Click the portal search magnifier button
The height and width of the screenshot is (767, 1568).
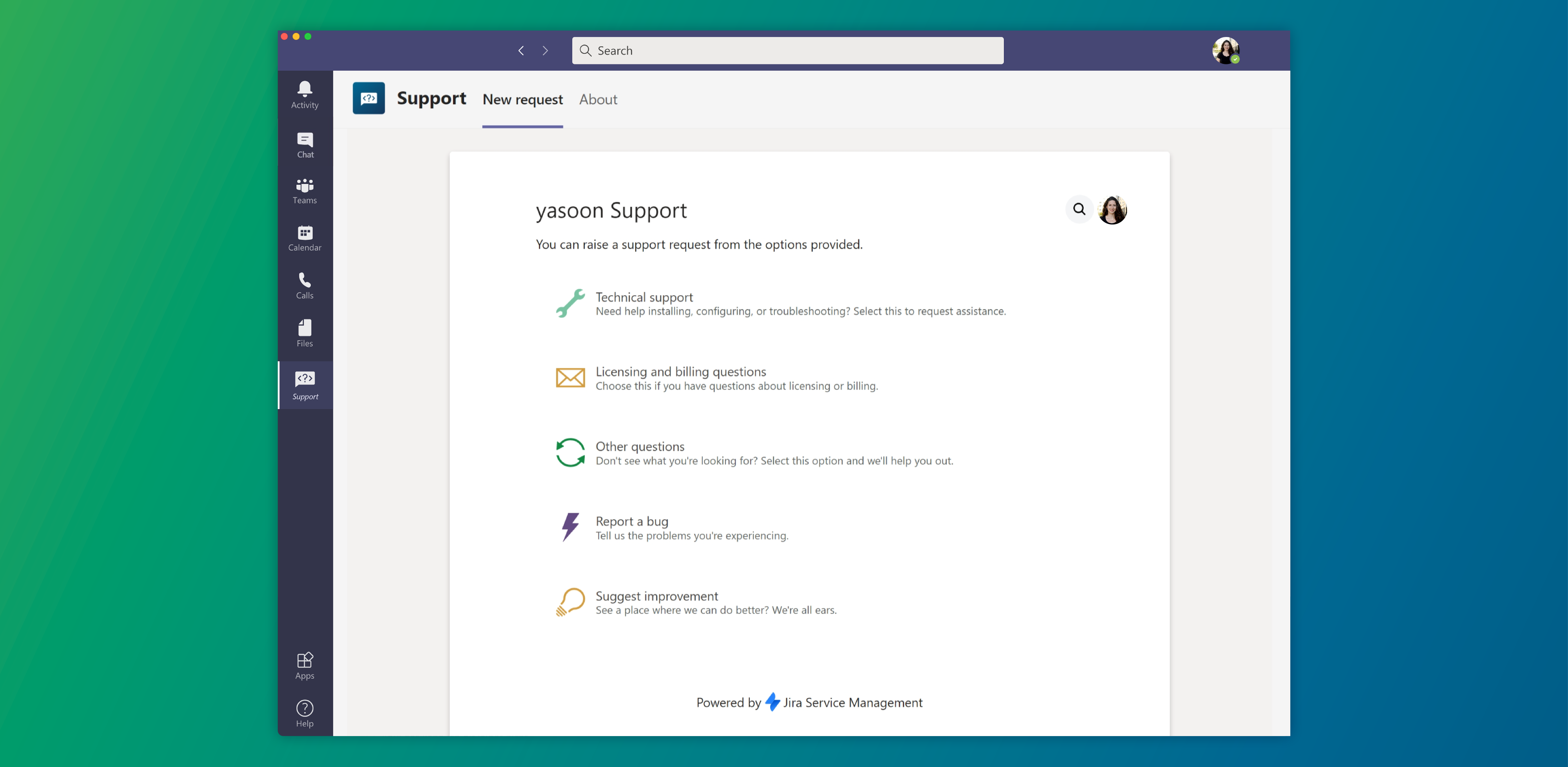click(1079, 209)
